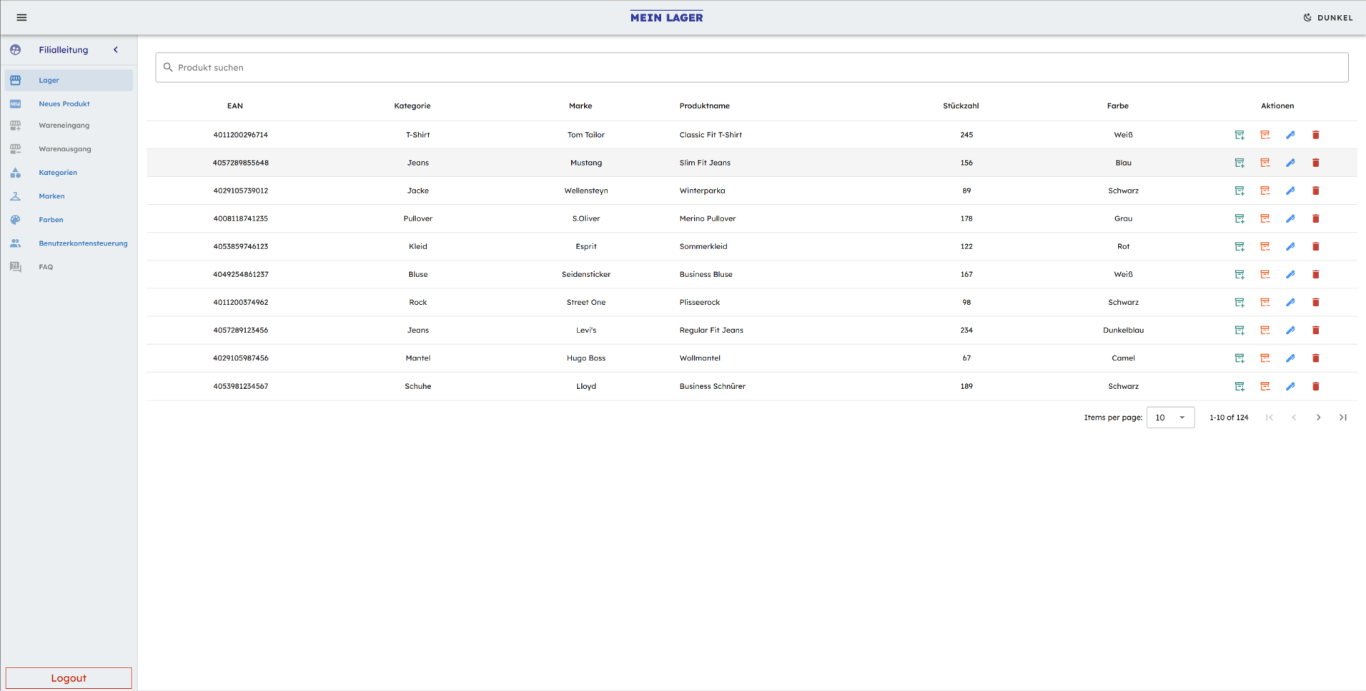Toggle dark mode with the Dunkel control
This screenshot has height=691, width=1366.
(1326, 17)
